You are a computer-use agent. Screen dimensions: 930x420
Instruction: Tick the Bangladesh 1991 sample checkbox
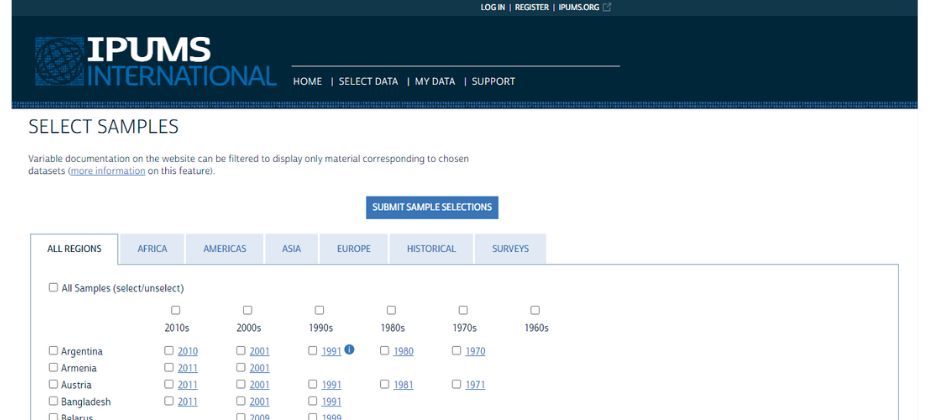click(313, 400)
